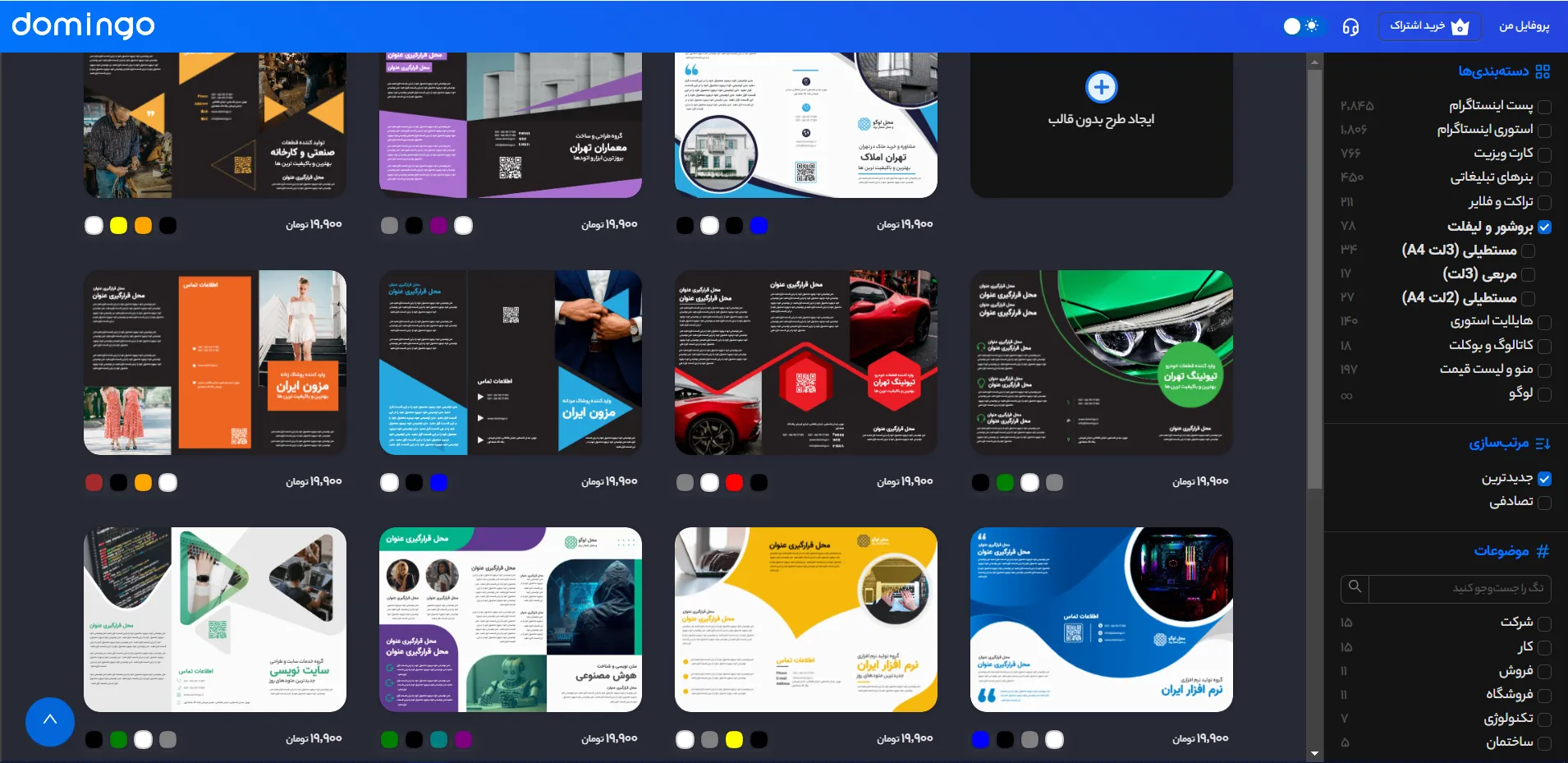Check the استوری اینستاگرام category
Image resolution: width=1568 pixels, height=763 pixels.
[1544, 131]
